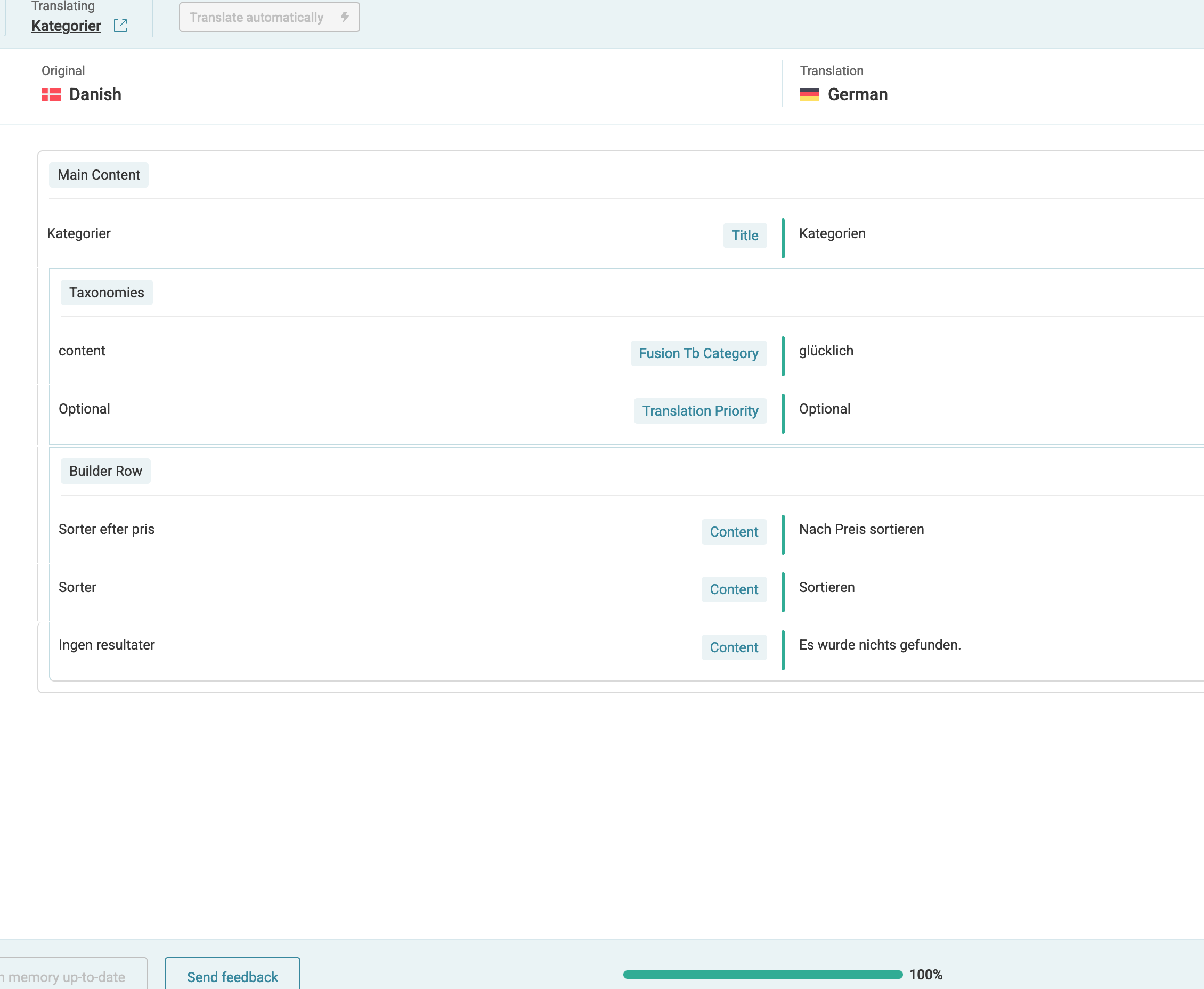This screenshot has width=1204, height=989.
Task: Select the Taxonomies section header
Action: 107,293
